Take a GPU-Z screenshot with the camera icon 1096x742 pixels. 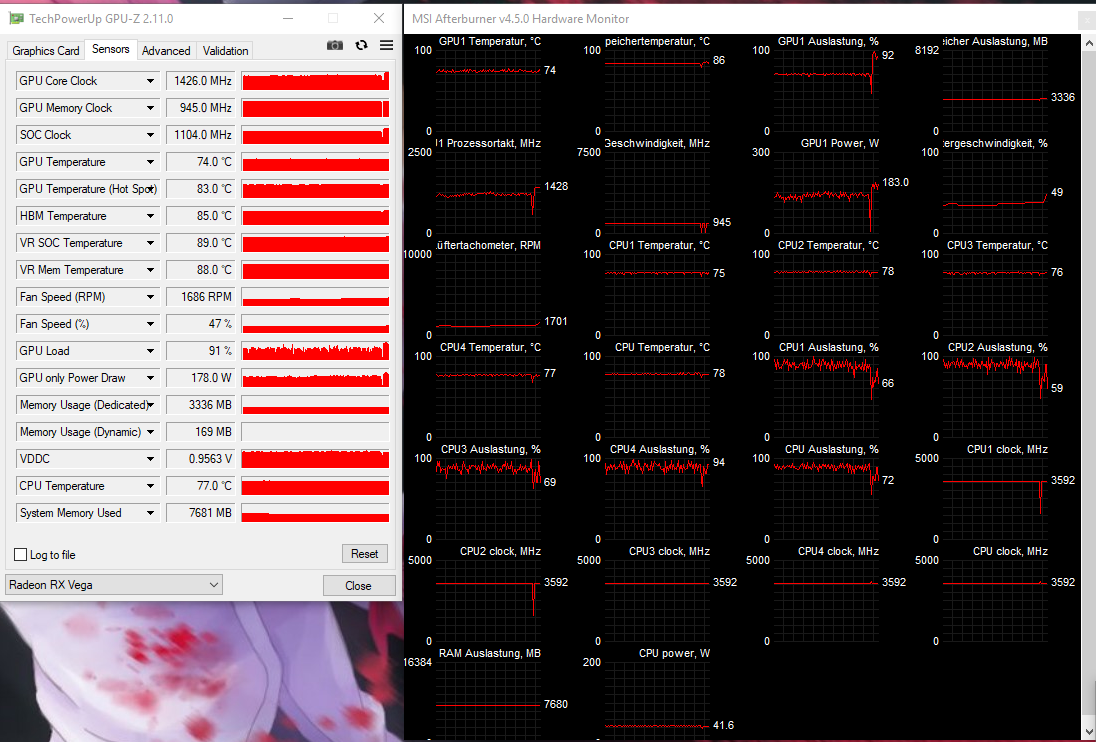click(x=335, y=45)
